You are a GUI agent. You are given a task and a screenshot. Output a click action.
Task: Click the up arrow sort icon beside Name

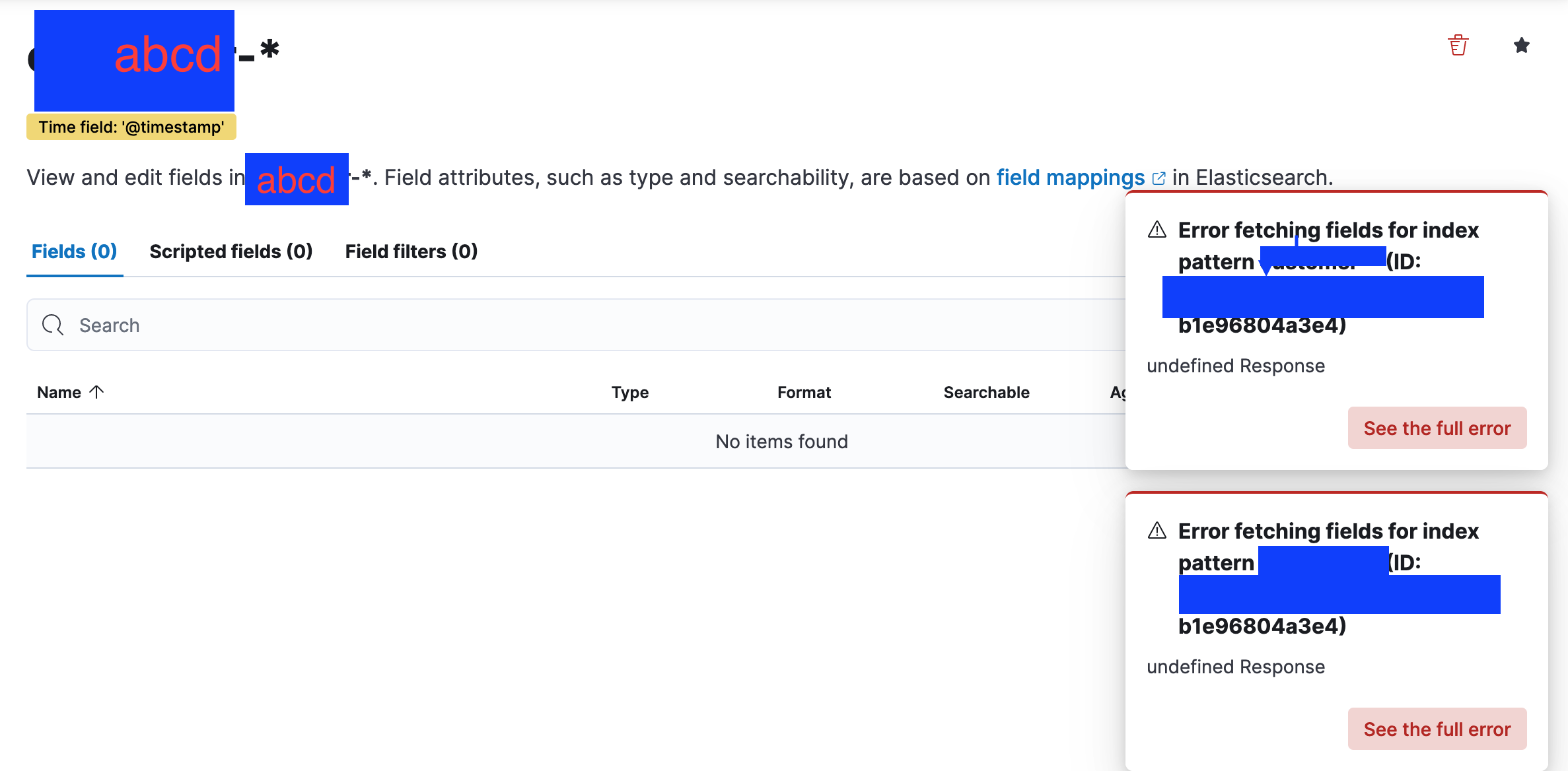pyautogui.click(x=97, y=392)
